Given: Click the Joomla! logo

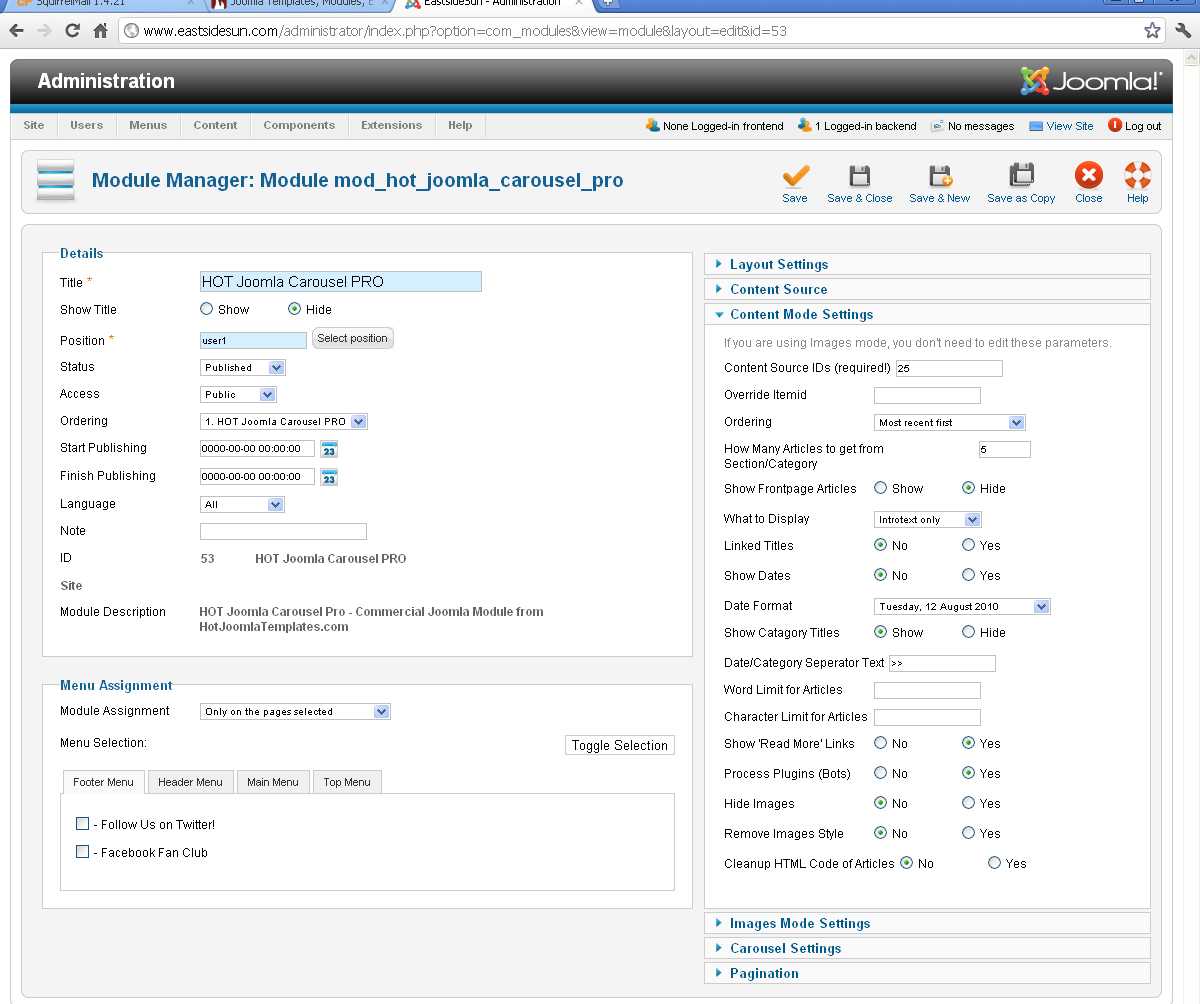Looking at the screenshot, I should point(1091,81).
